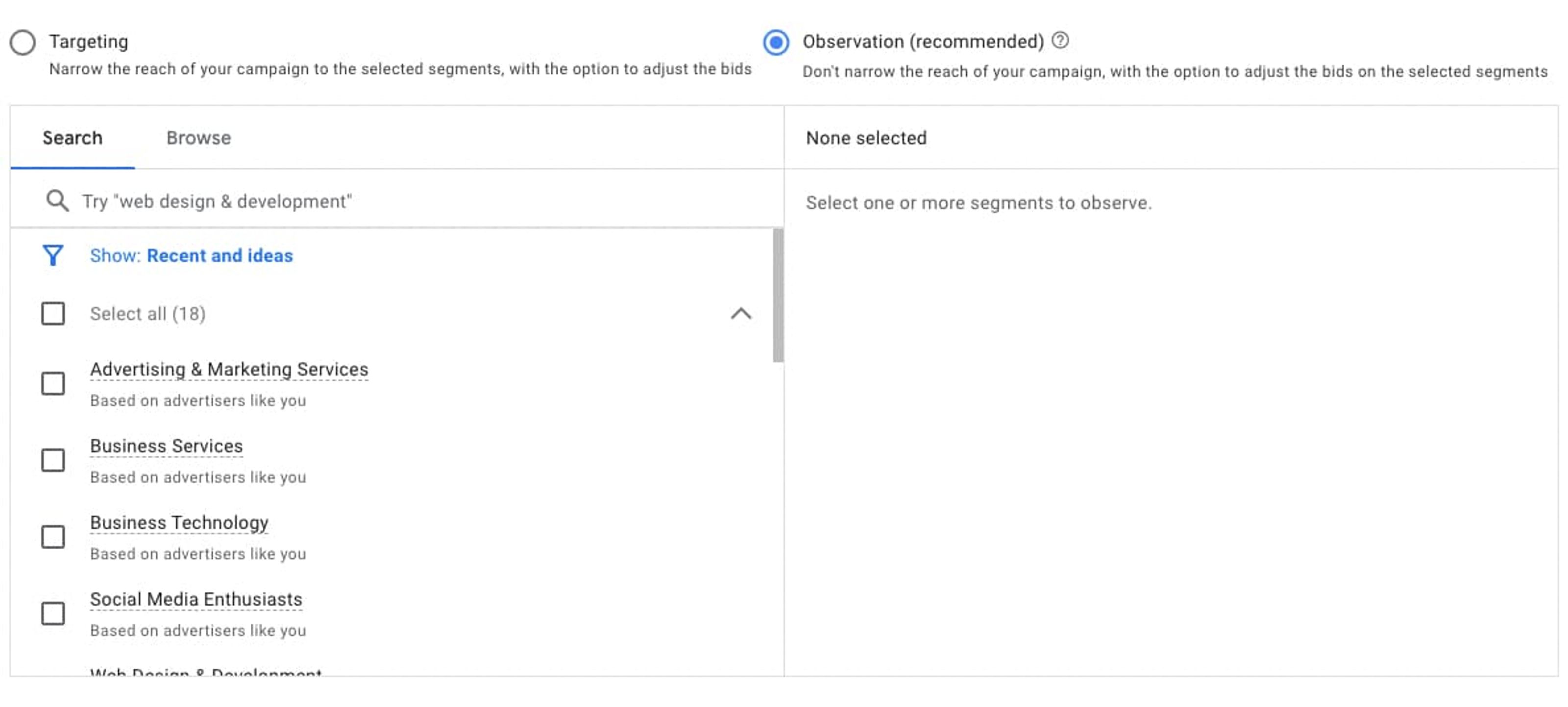Click the Business Technology segment name
The height and width of the screenshot is (707, 1568).
[179, 523]
